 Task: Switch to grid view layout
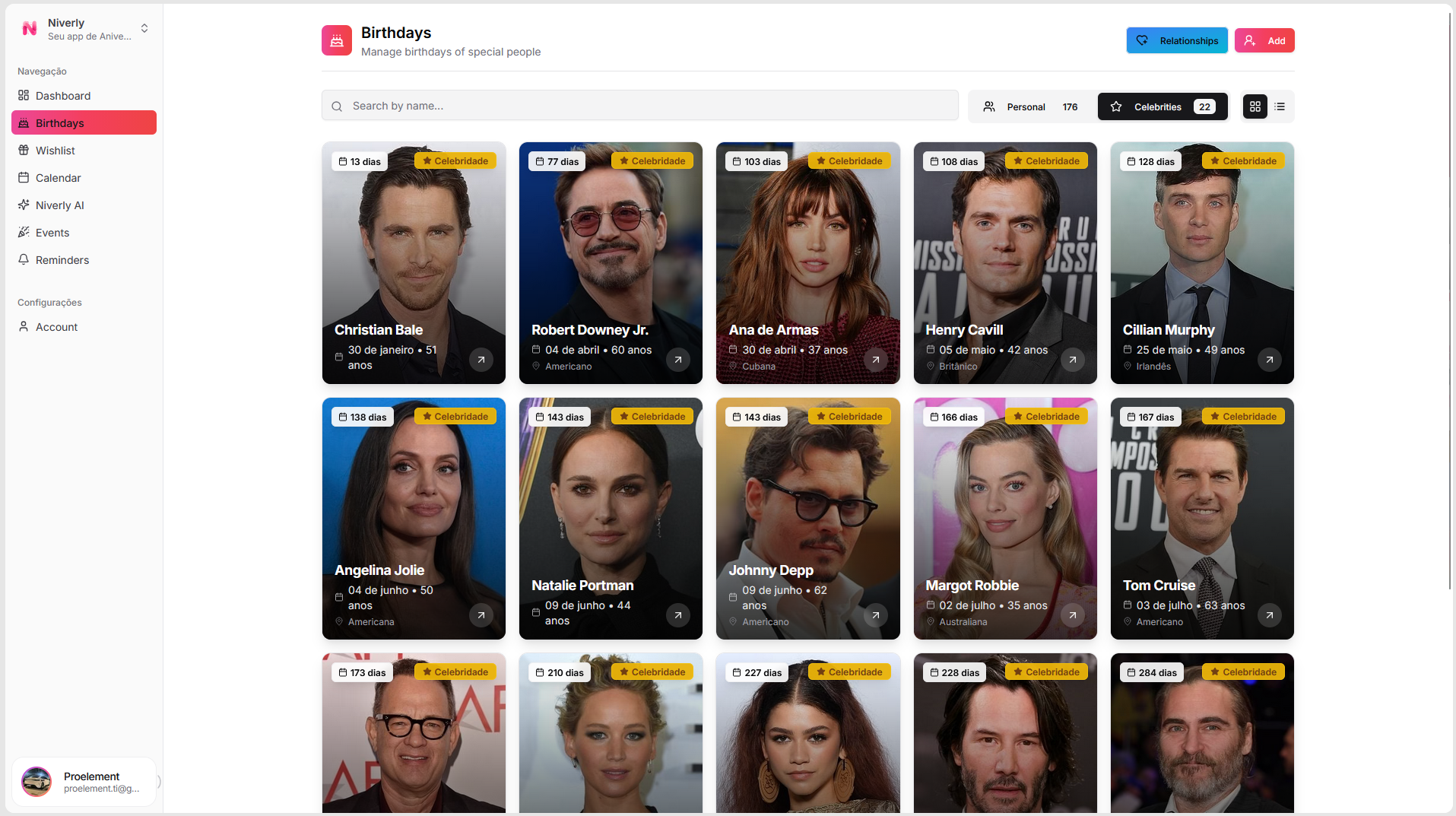pyautogui.click(x=1255, y=106)
